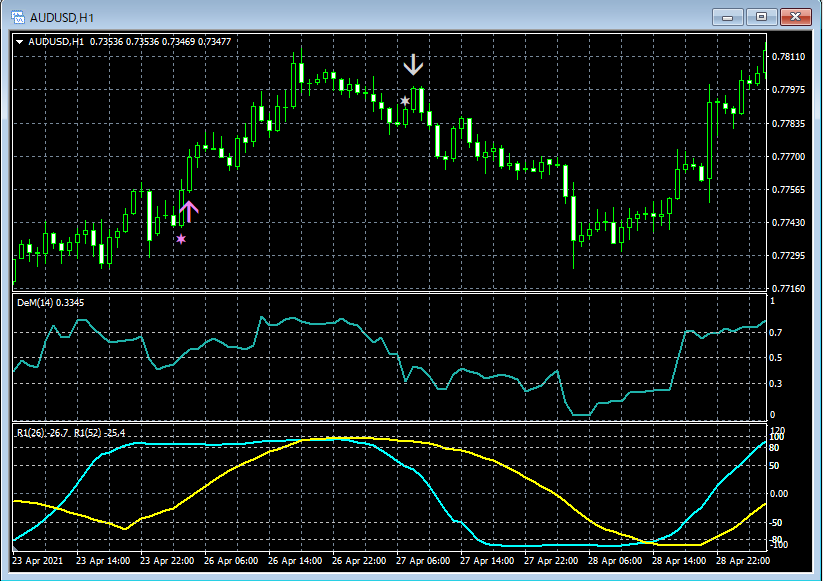
Task: Expand the AUDUSD,H1 chart triangle menu
Action: point(21,42)
